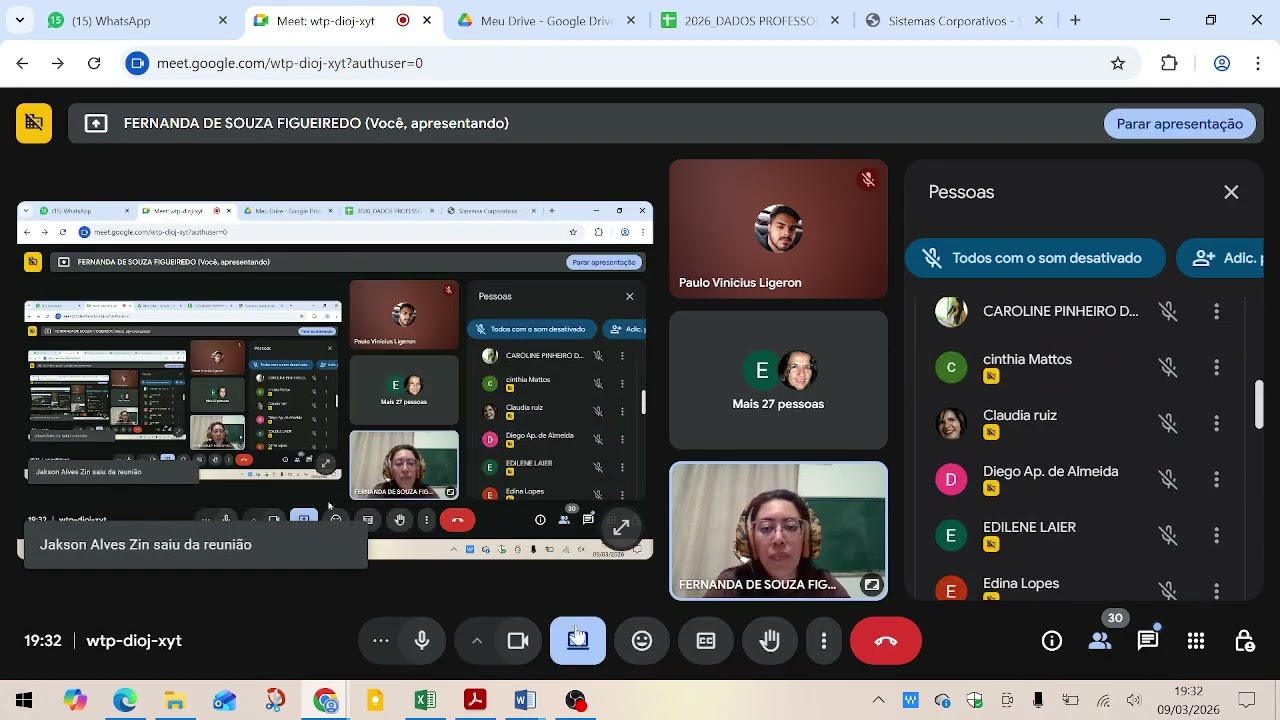Open meeting details info icon
1280x720 pixels.
1052,641
